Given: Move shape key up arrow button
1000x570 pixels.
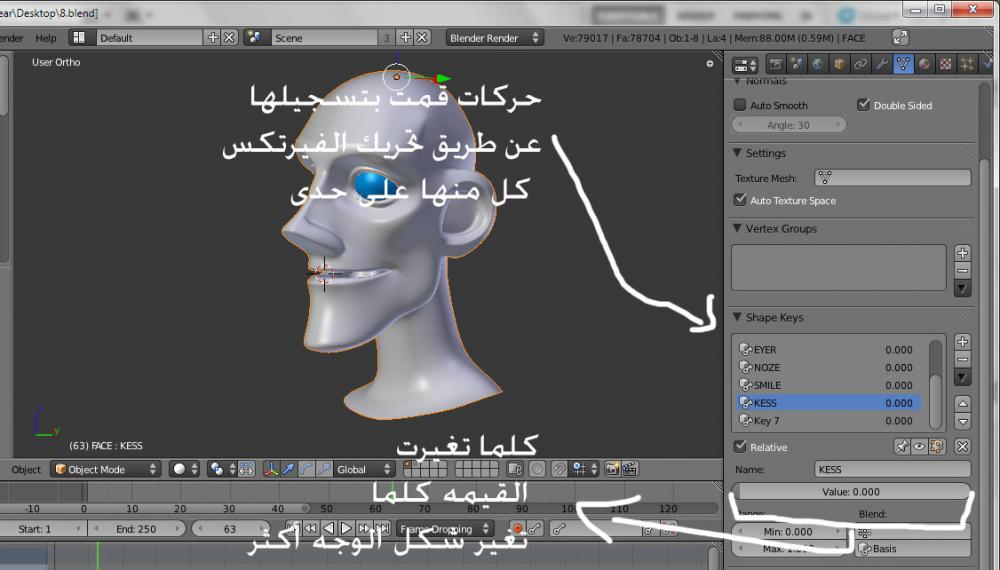Looking at the screenshot, I should pos(962,404).
